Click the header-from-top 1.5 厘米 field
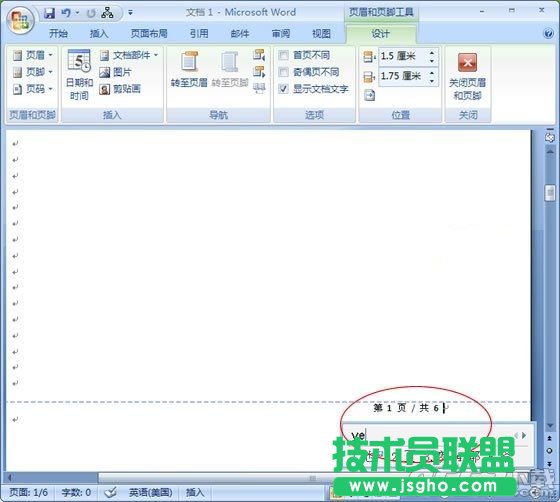 click(x=402, y=56)
